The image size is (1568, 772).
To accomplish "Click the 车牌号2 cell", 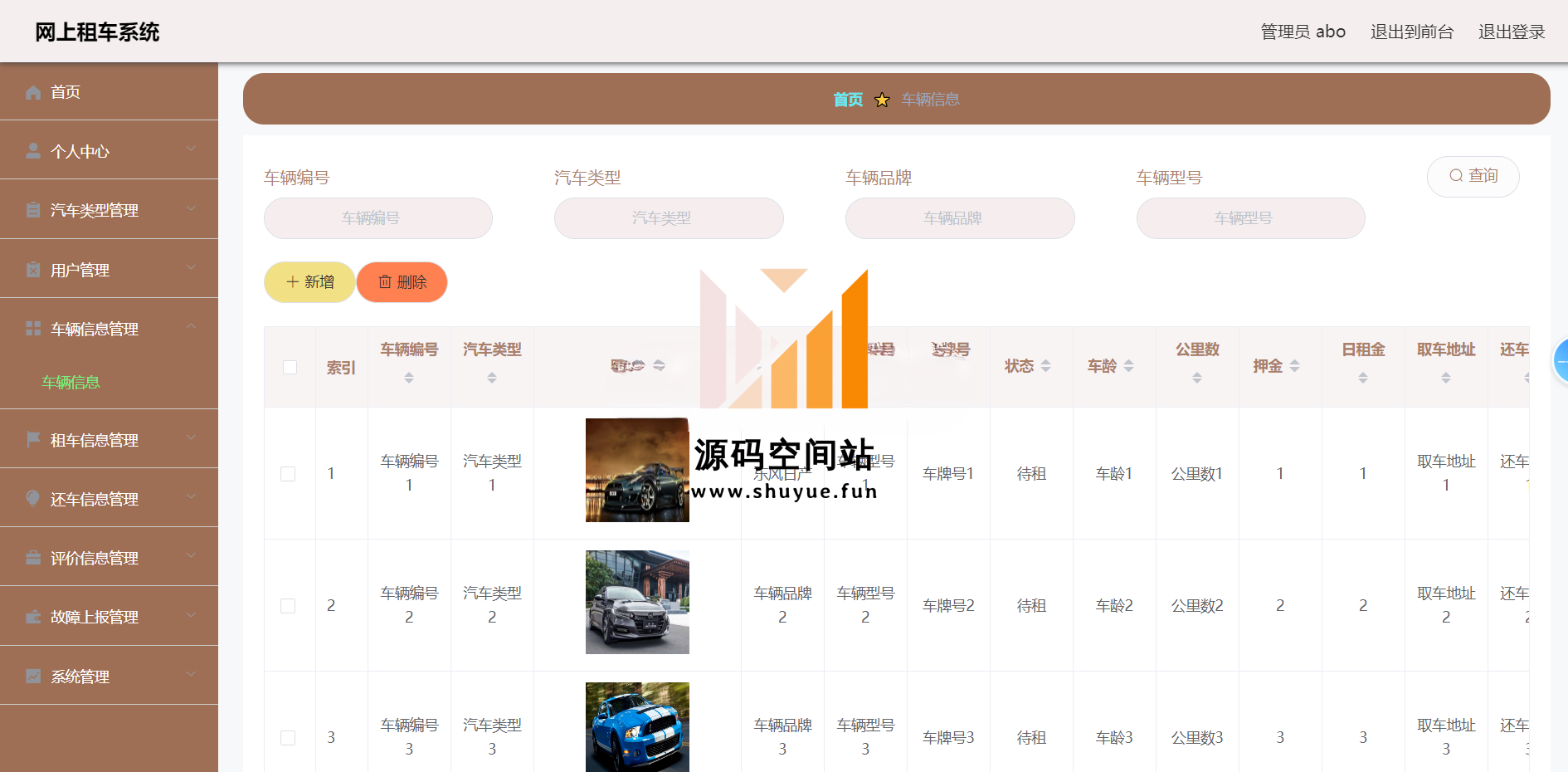I will click(948, 606).
